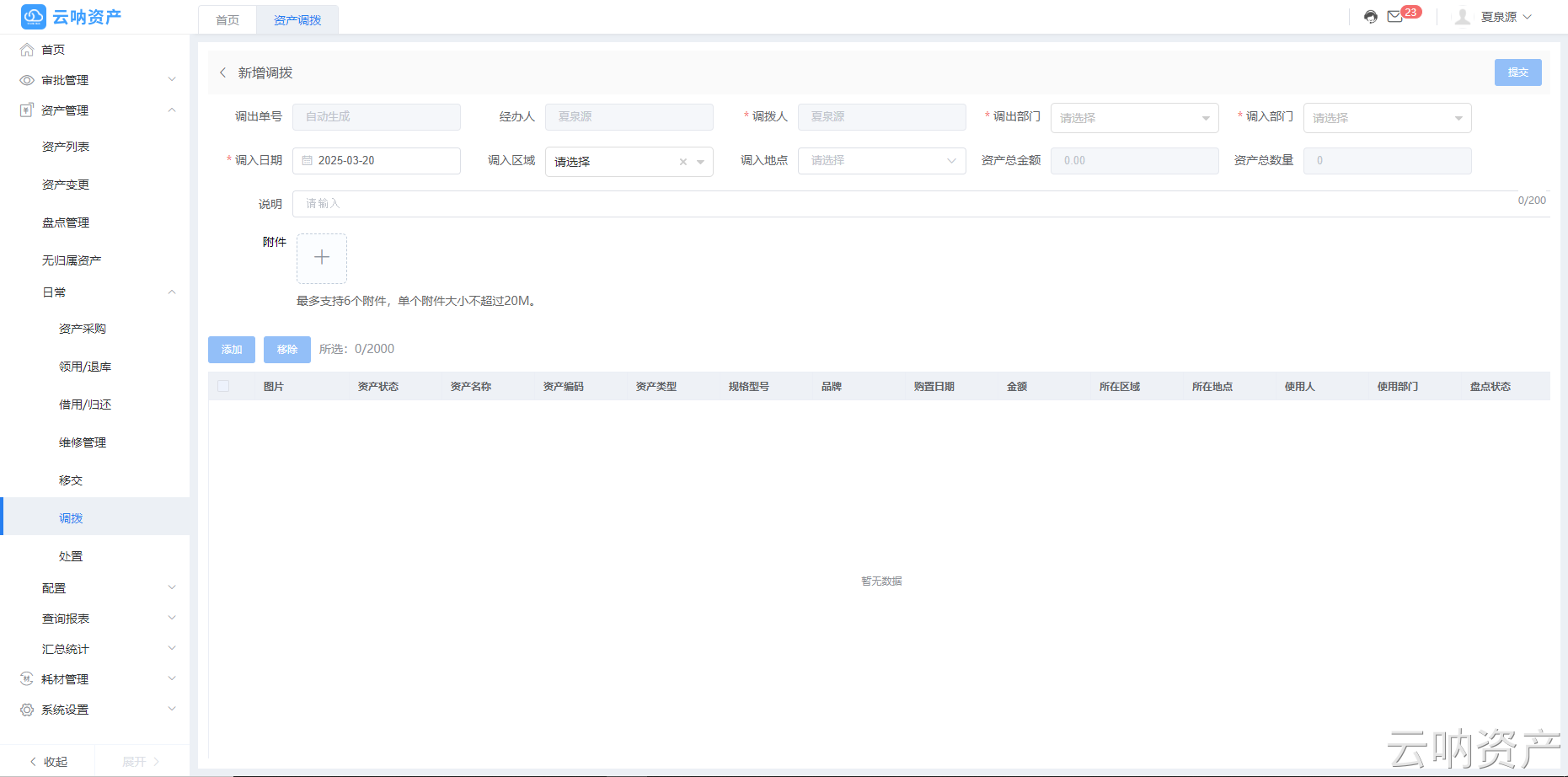
Task: Click the 移除 button
Action: (287, 350)
